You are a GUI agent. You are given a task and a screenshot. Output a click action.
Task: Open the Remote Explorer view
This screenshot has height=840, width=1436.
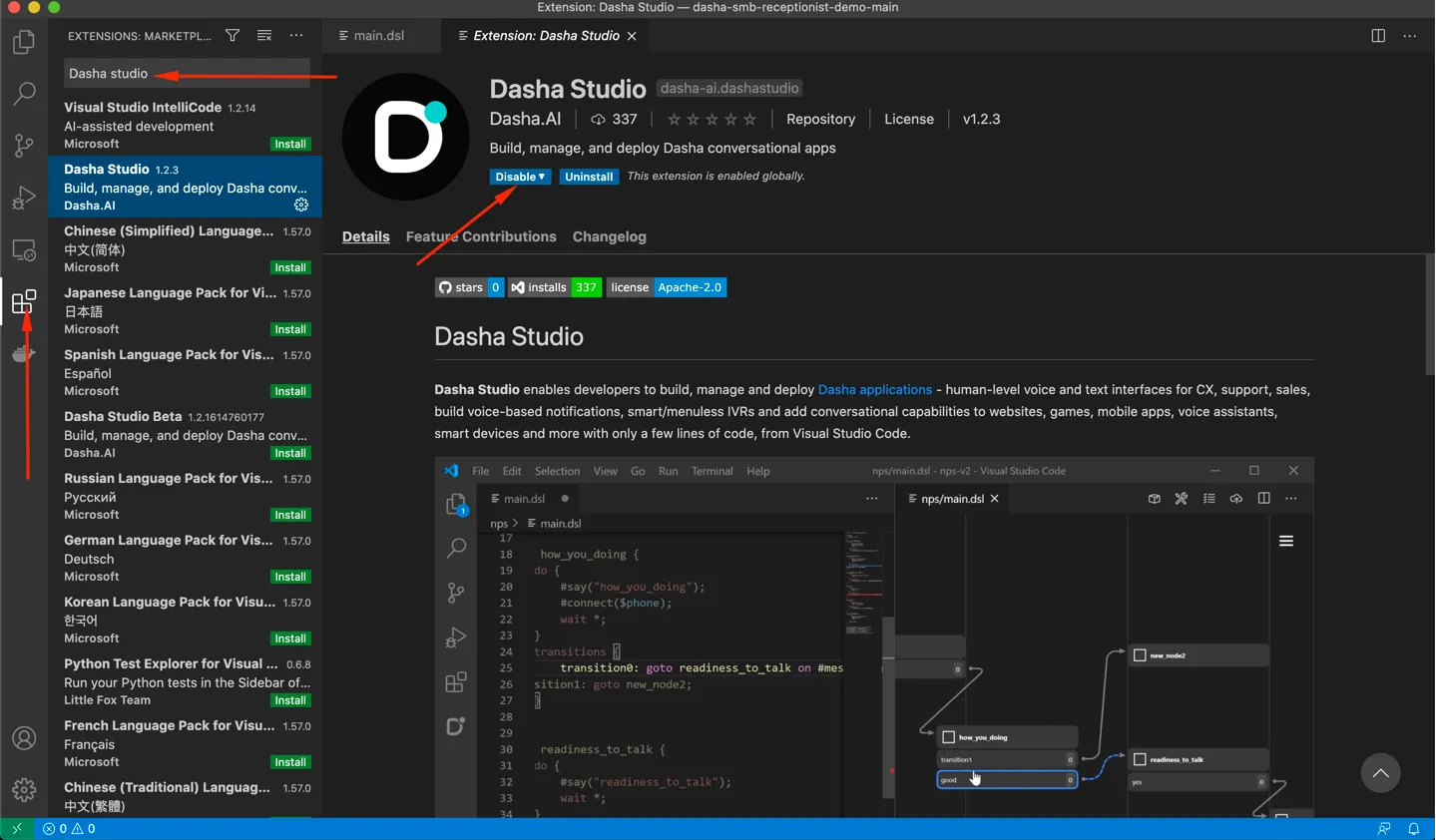(x=24, y=249)
